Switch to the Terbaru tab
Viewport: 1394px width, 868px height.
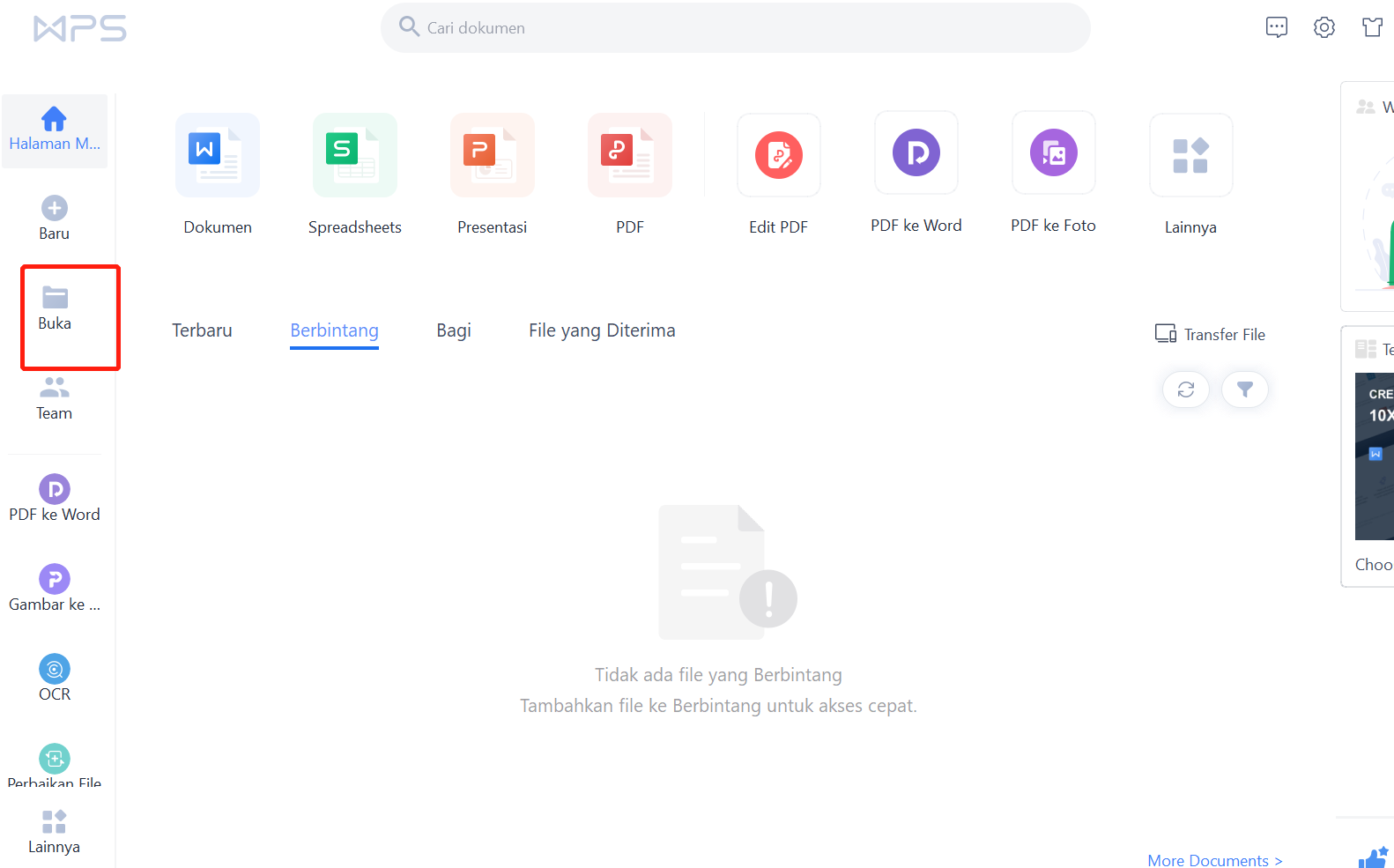coord(202,330)
